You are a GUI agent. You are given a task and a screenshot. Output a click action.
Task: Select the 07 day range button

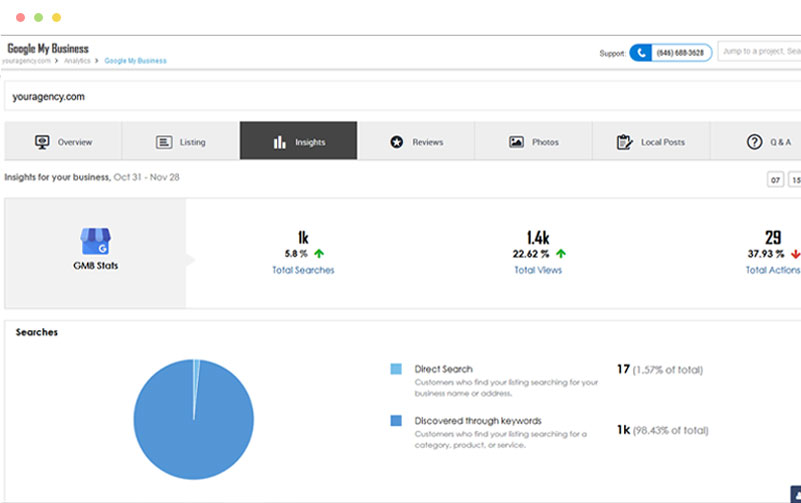(x=775, y=180)
